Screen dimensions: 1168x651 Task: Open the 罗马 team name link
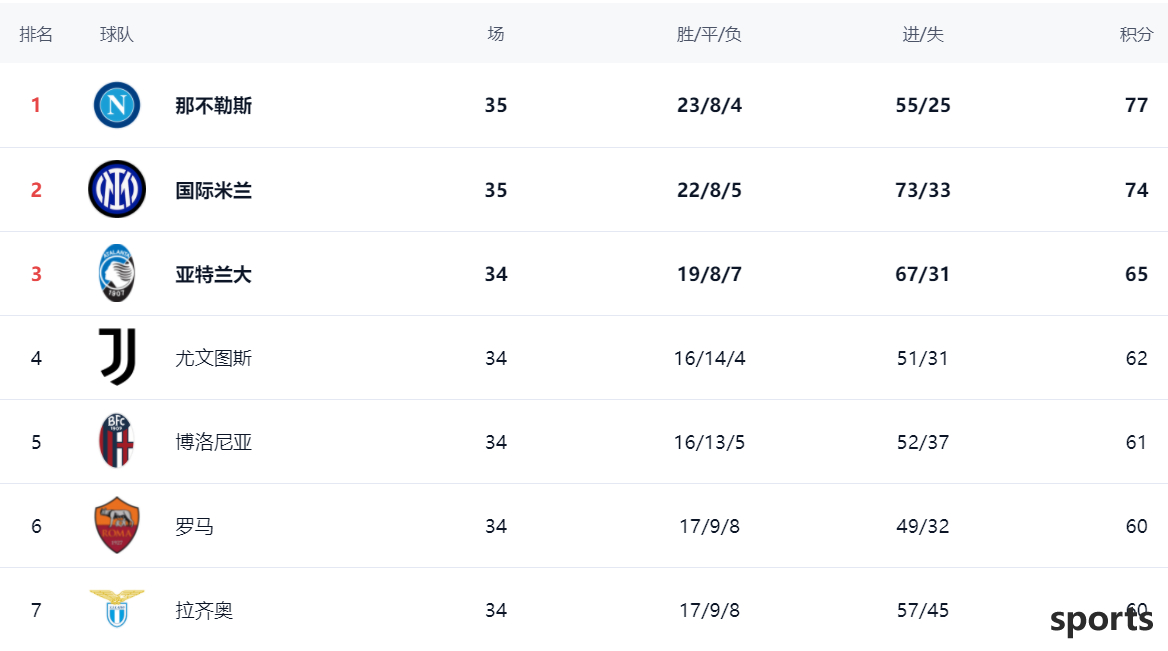pyautogui.click(x=194, y=527)
